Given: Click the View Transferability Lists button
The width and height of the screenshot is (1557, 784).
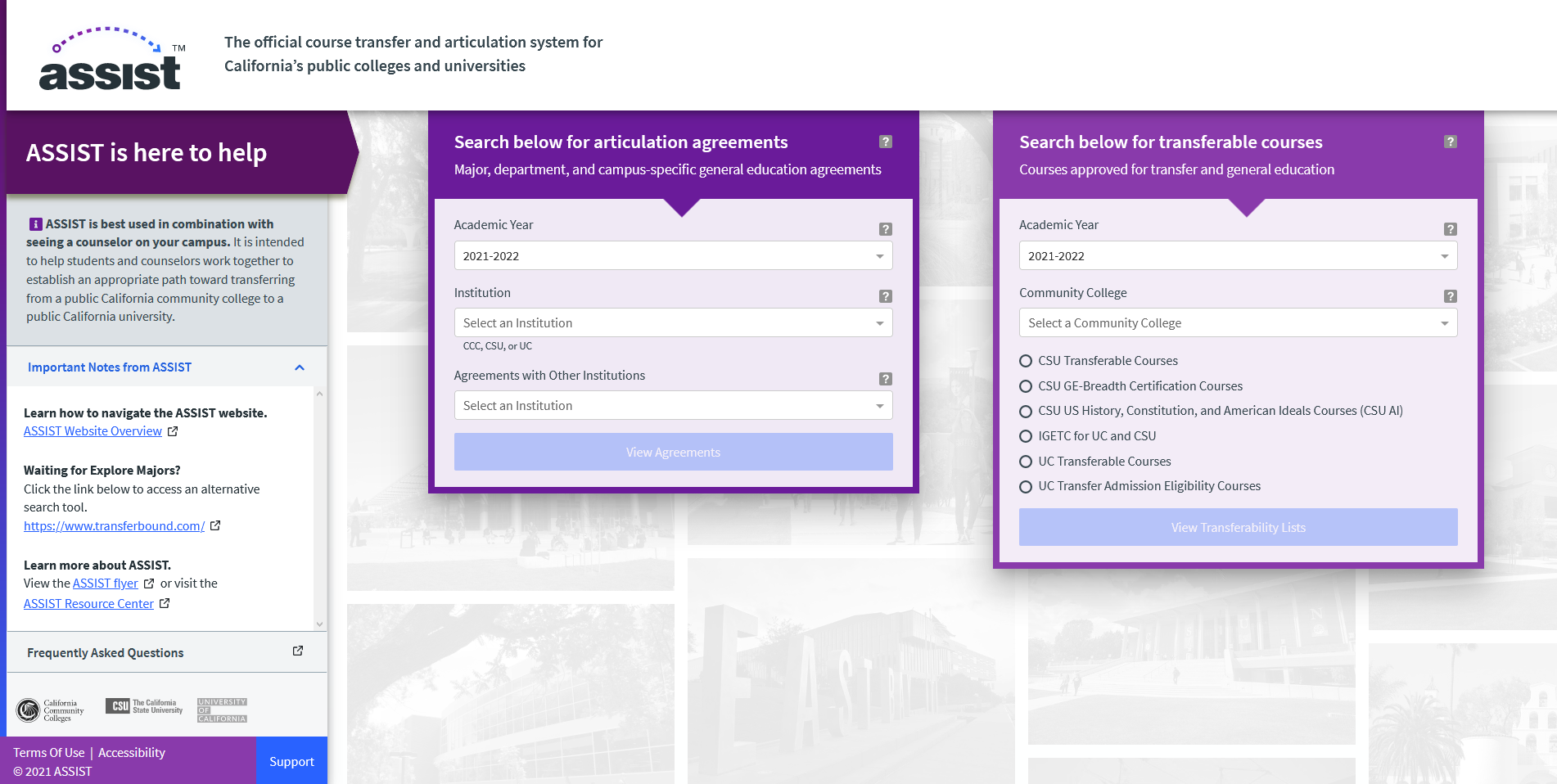Looking at the screenshot, I should pos(1238,527).
